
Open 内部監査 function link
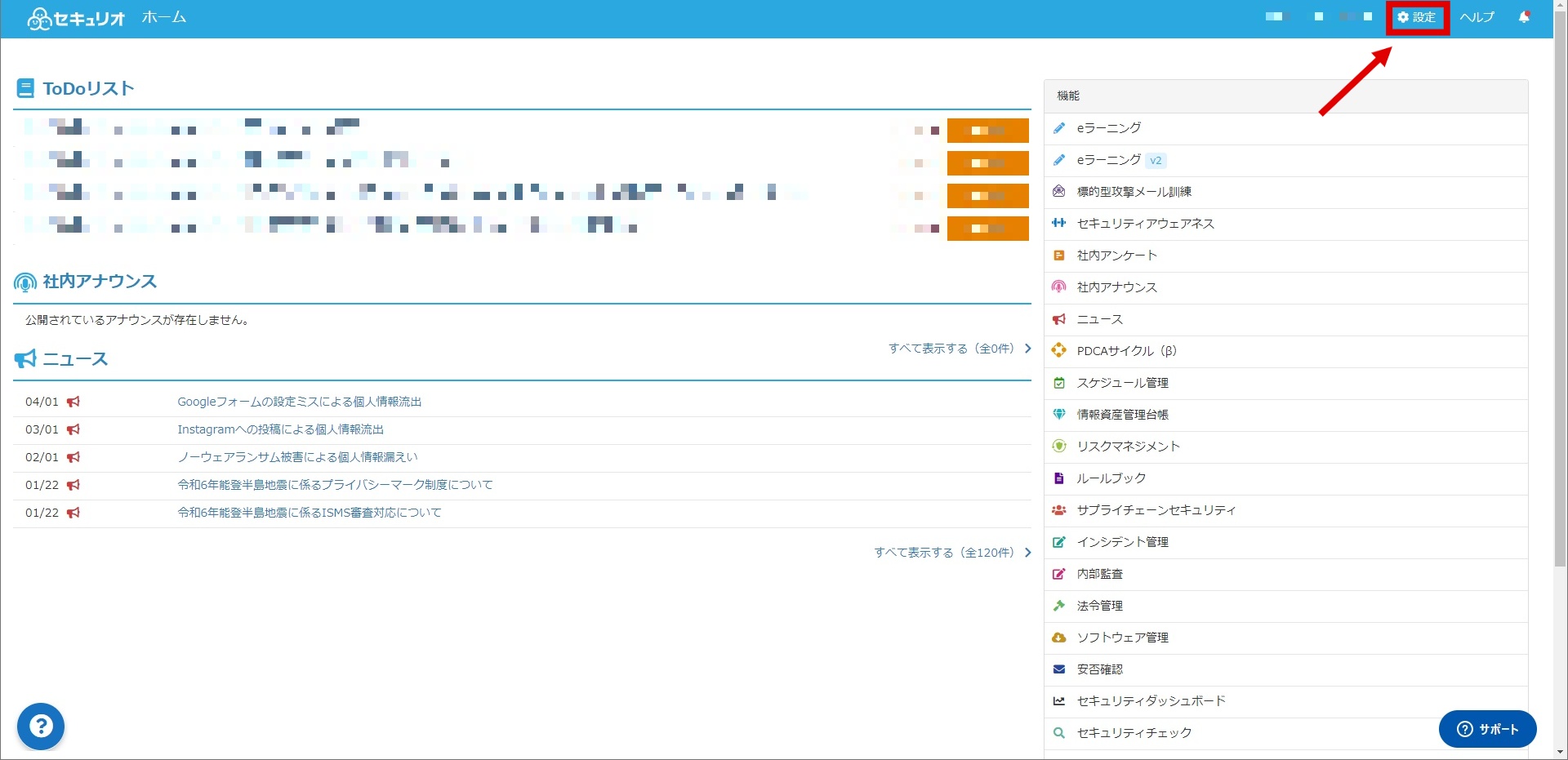[x=1100, y=574]
